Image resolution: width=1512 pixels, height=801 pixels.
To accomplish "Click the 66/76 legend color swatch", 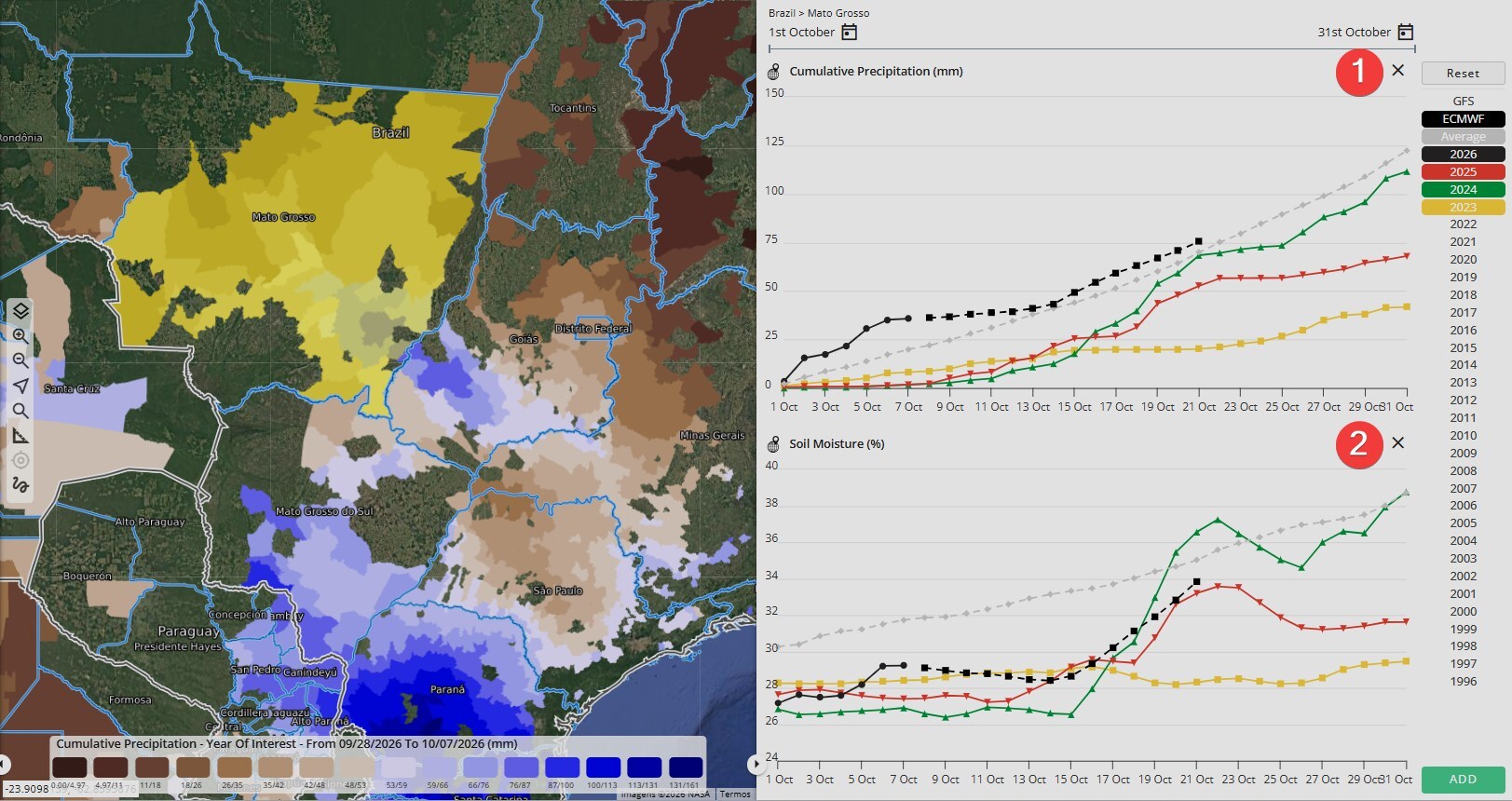I will coord(480,767).
